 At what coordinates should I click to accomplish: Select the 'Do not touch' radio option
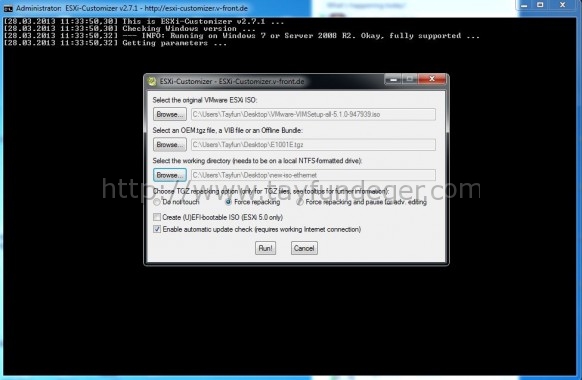click(157, 202)
